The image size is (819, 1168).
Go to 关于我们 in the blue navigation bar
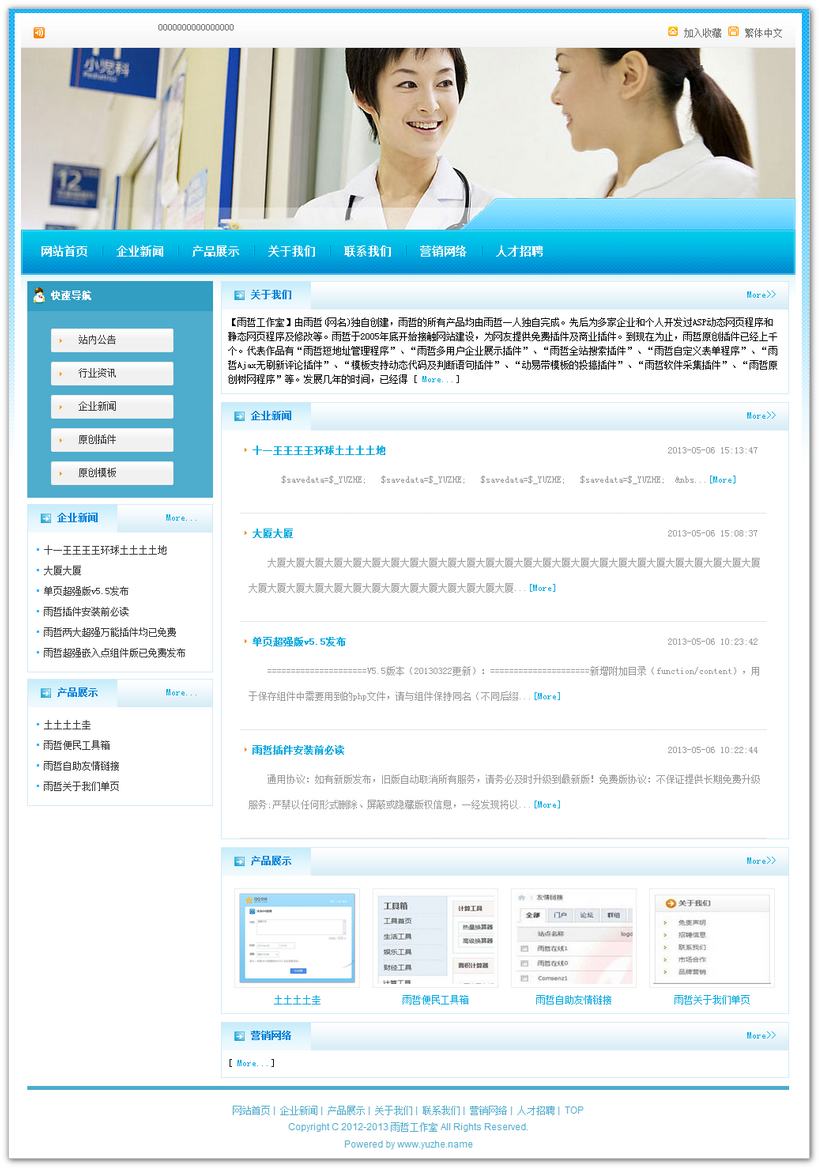pos(291,251)
